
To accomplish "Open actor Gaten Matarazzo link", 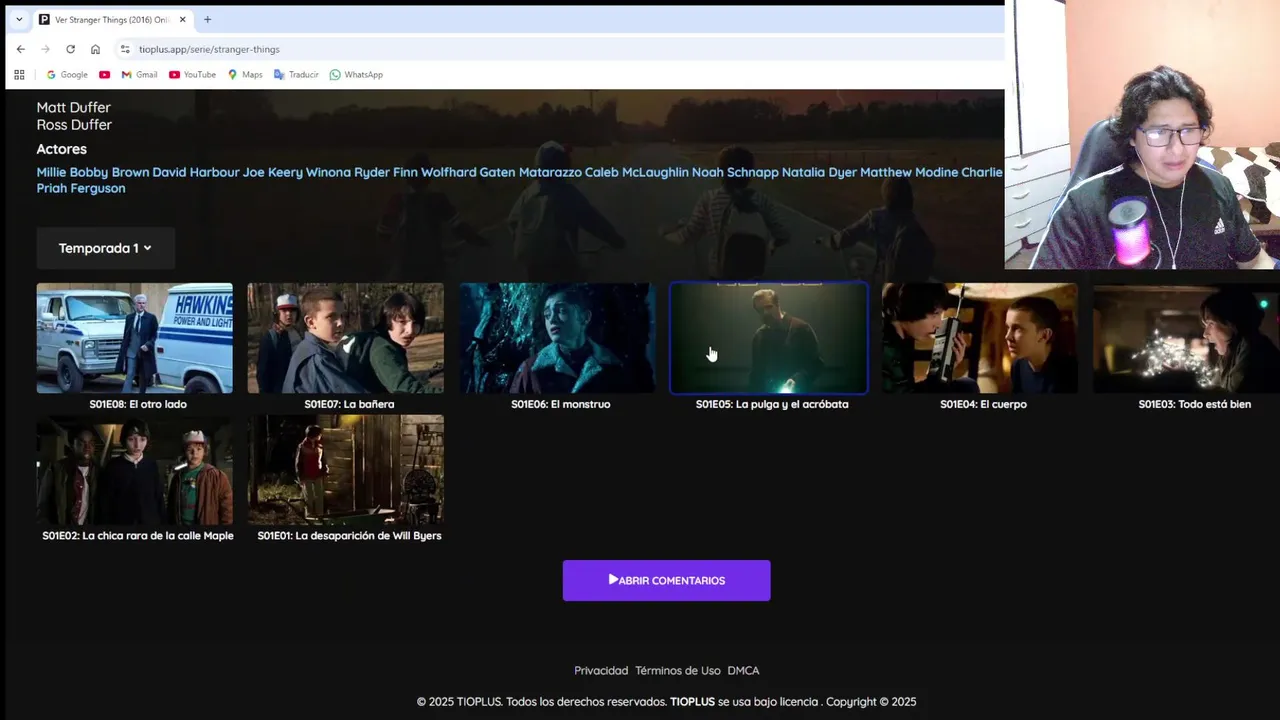I will (530, 172).
